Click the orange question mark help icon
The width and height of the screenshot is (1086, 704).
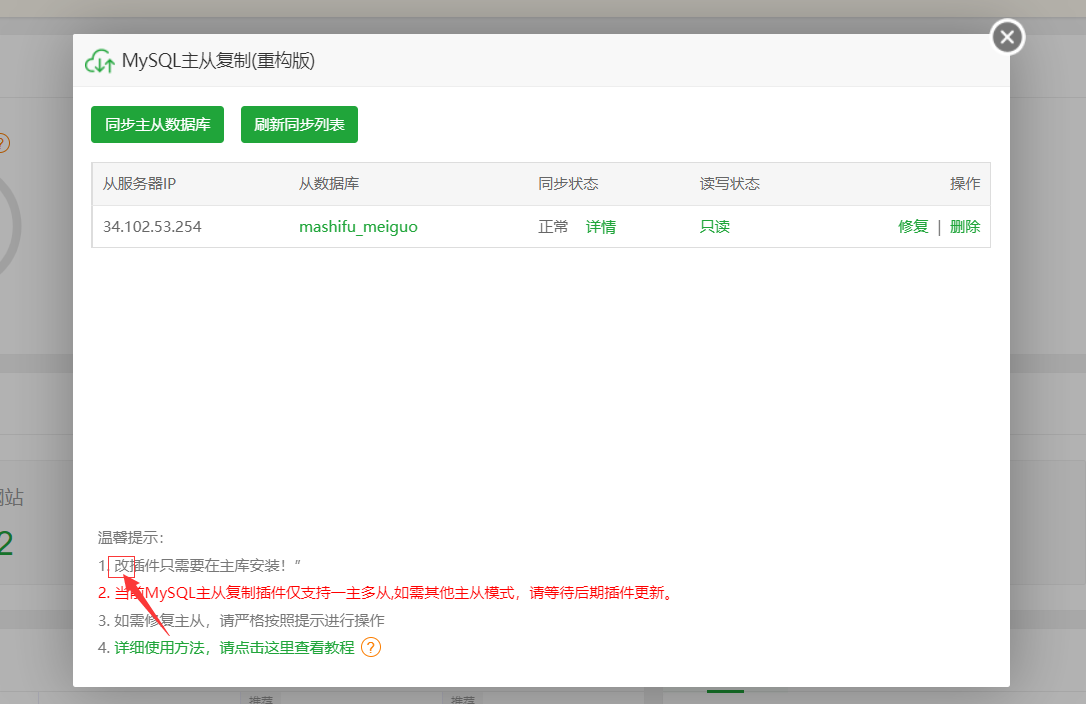tap(371, 647)
